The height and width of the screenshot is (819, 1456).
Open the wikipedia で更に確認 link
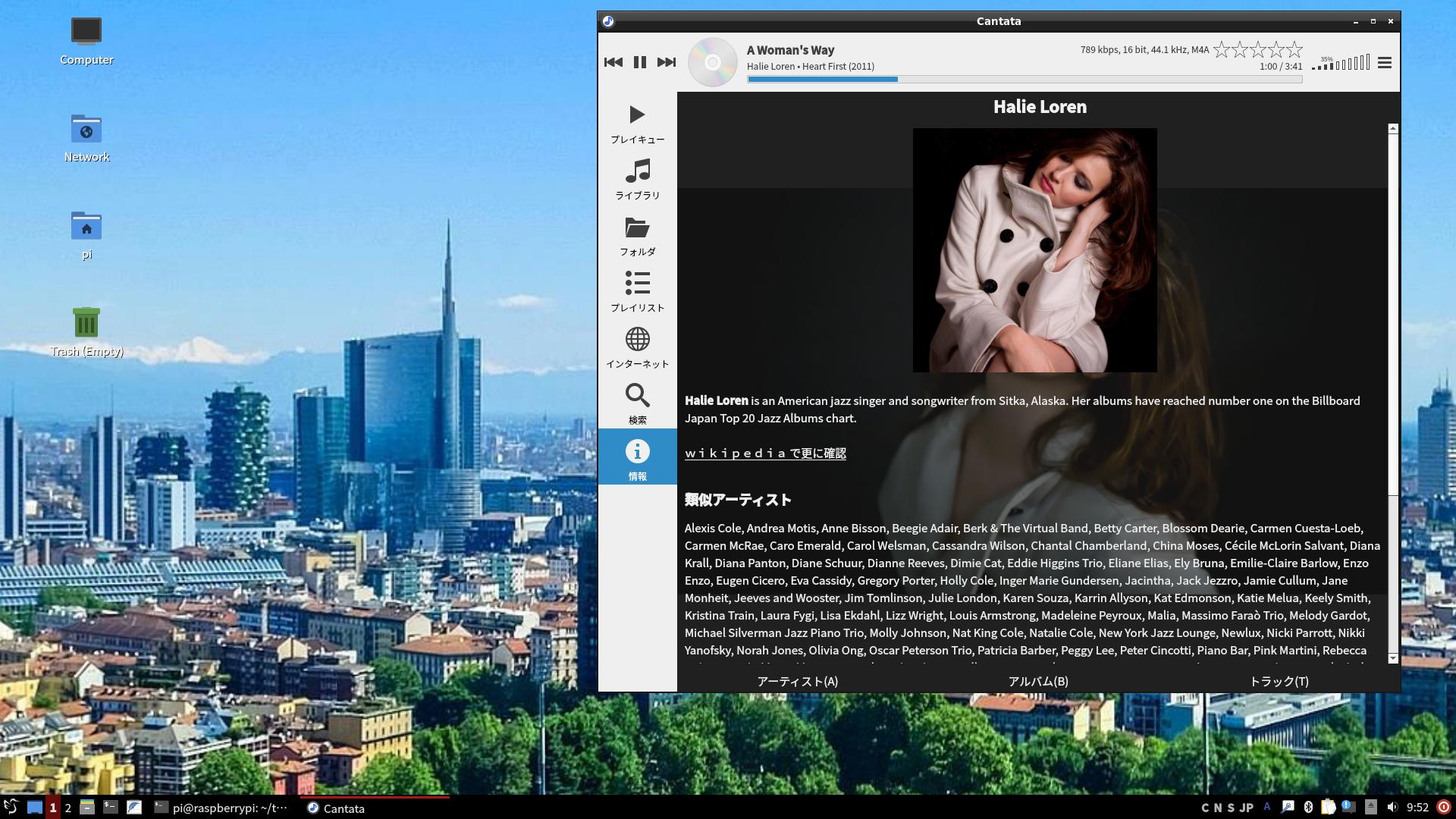(x=764, y=453)
